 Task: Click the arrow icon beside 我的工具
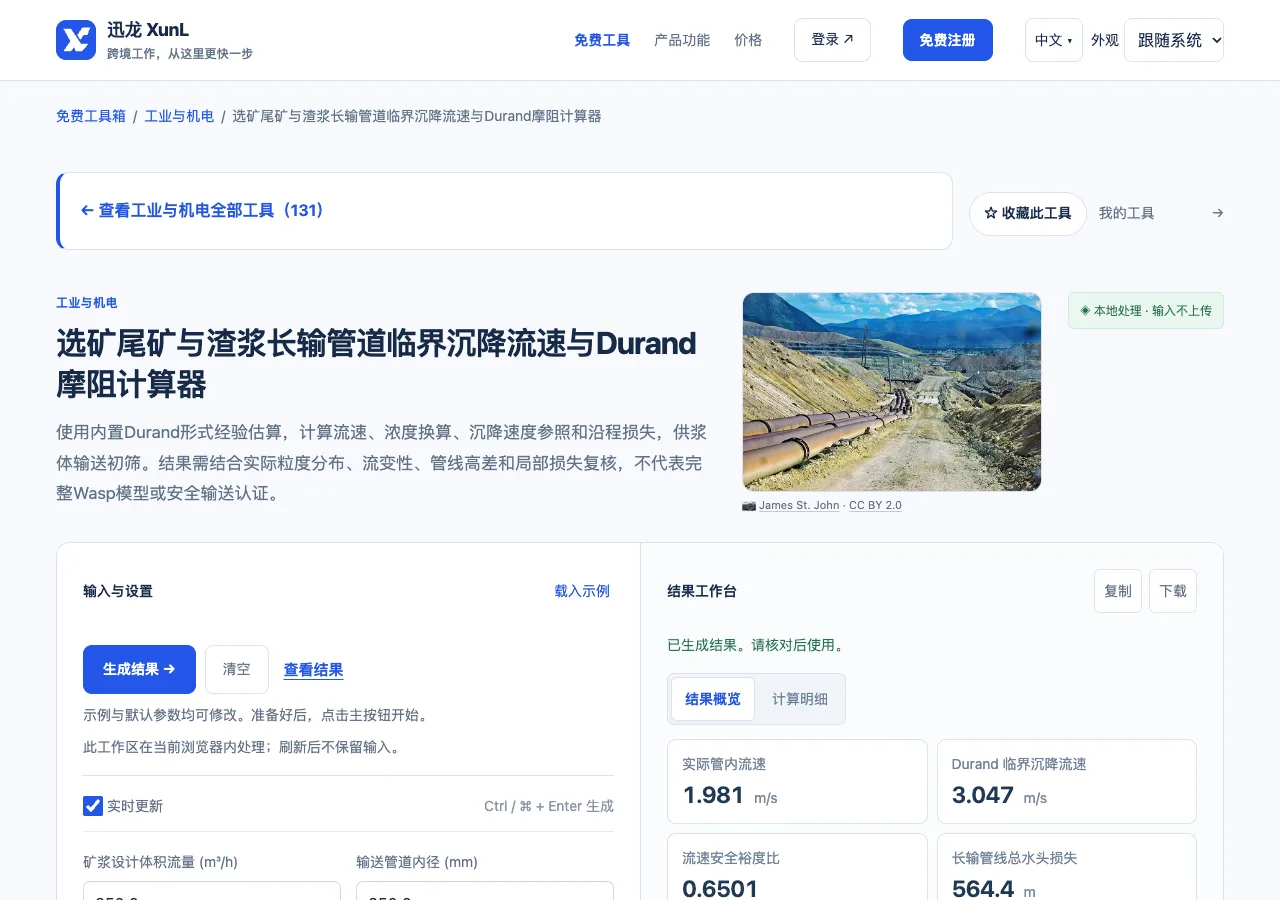[1217, 213]
